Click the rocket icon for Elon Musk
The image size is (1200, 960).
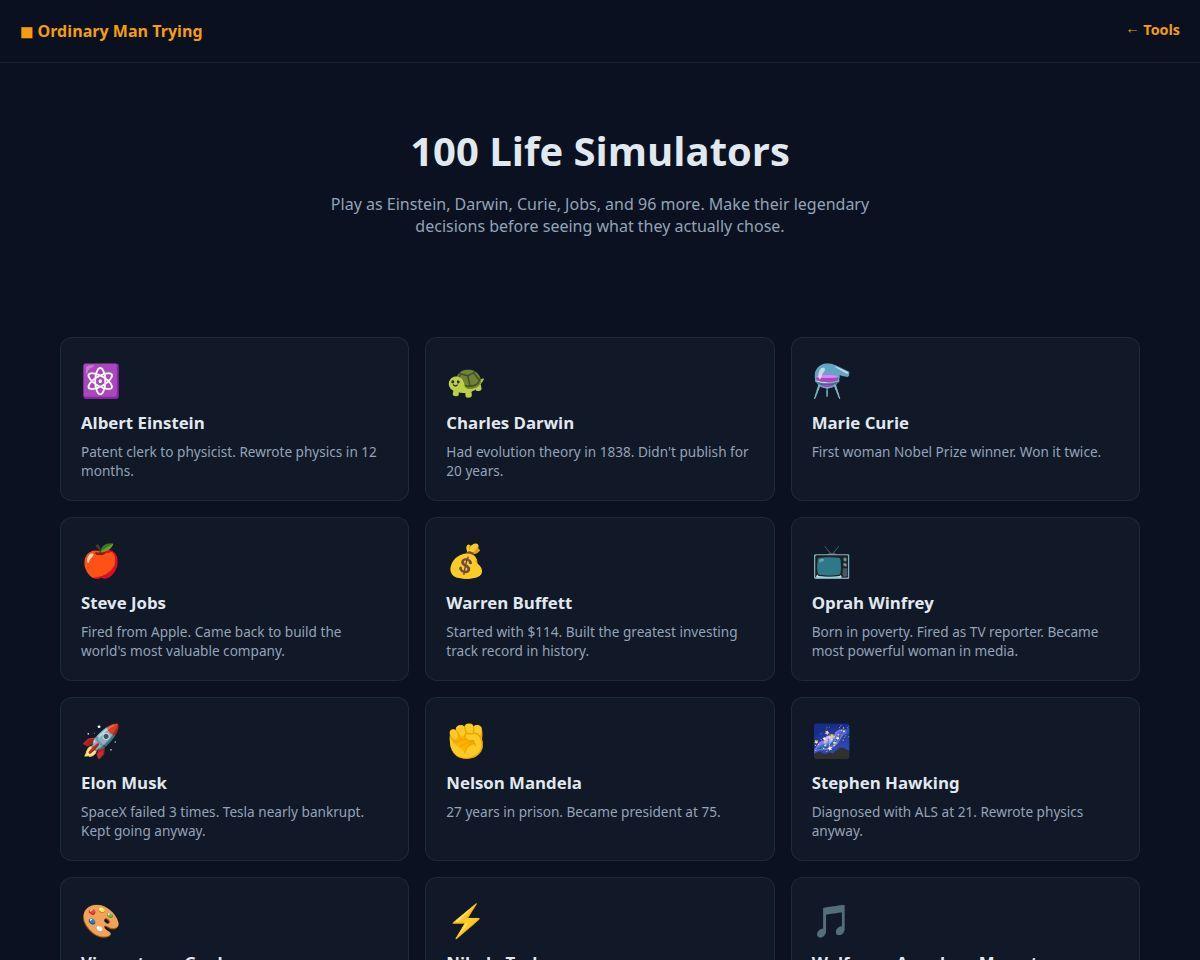point(100,741)
